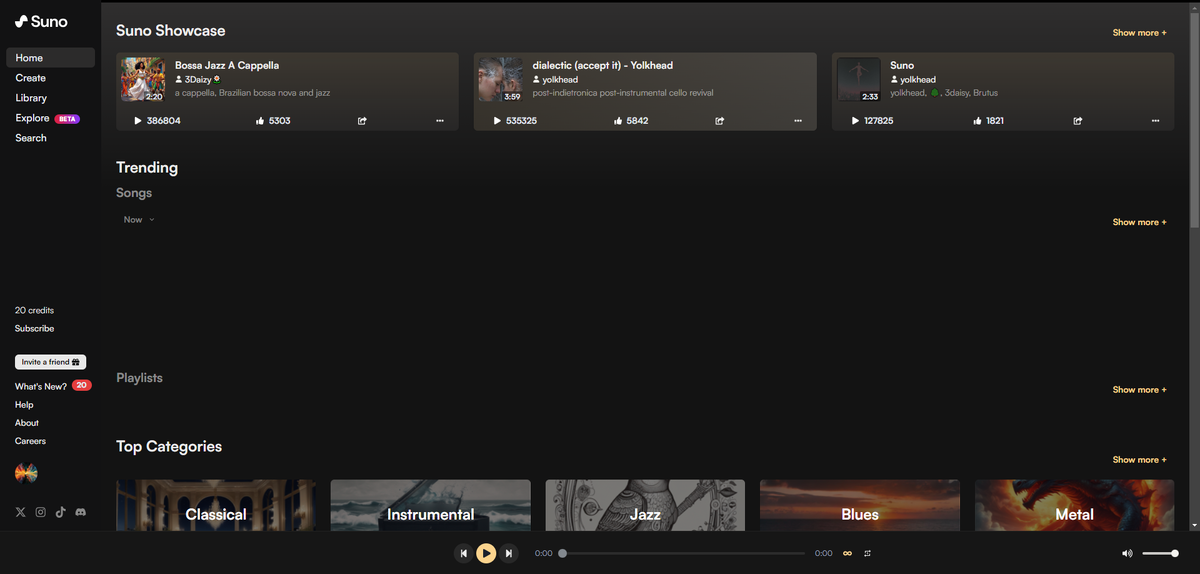
Task: Play dialectic (accept it) - Yolkhead track
Action: (497, 121)
